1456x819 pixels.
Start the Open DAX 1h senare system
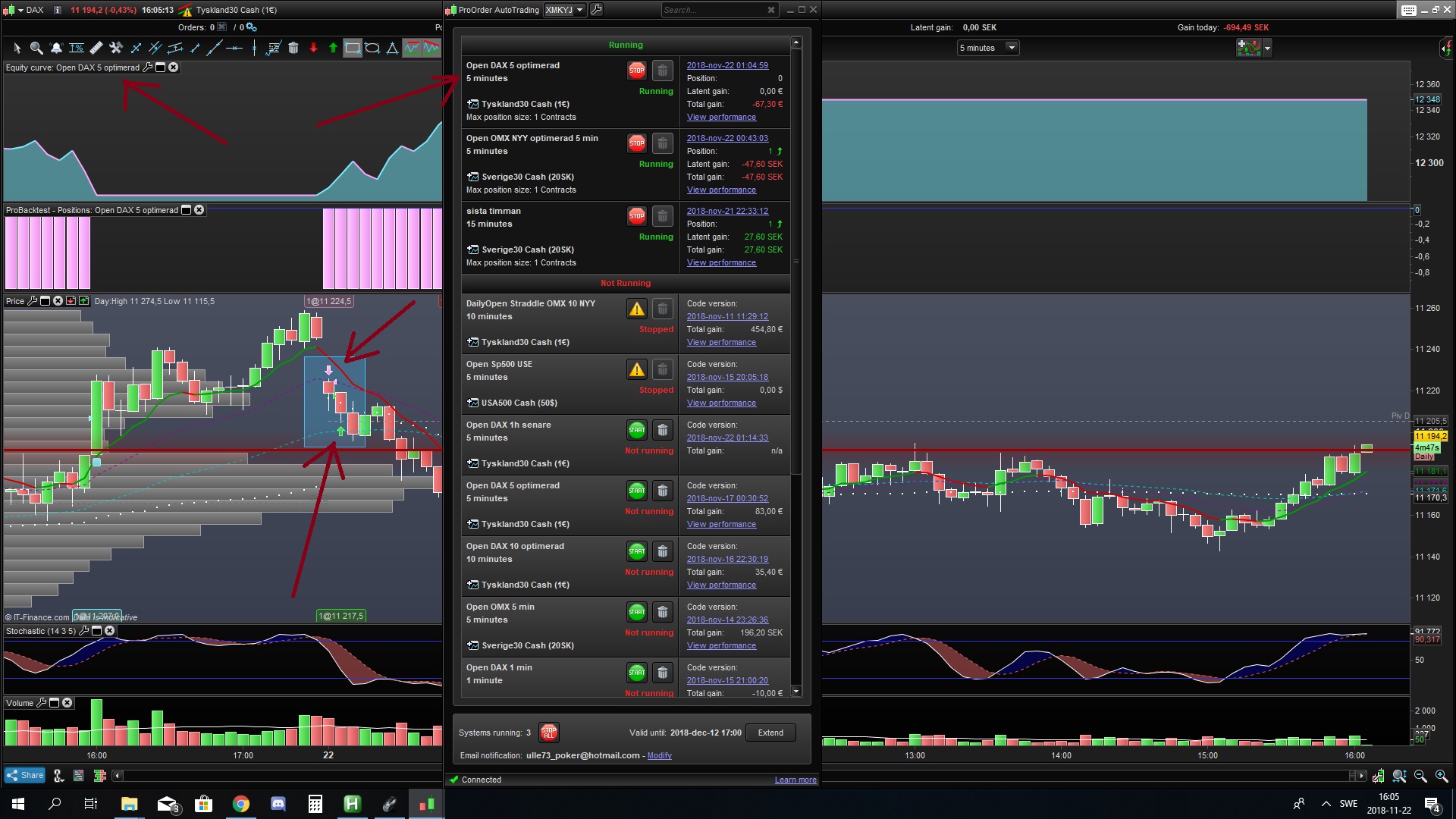point(636,430)
